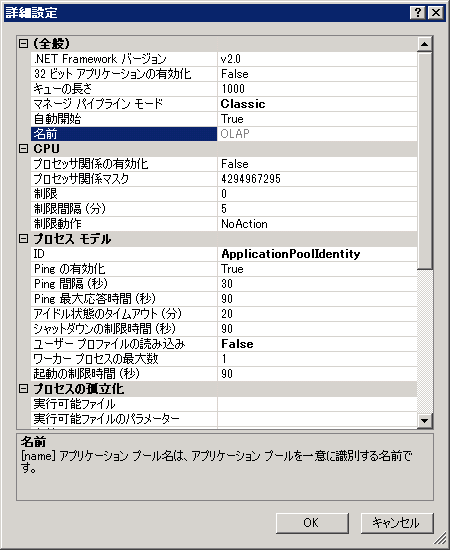
Task: Click the 1000 queue length value
Action: [317, 89]
